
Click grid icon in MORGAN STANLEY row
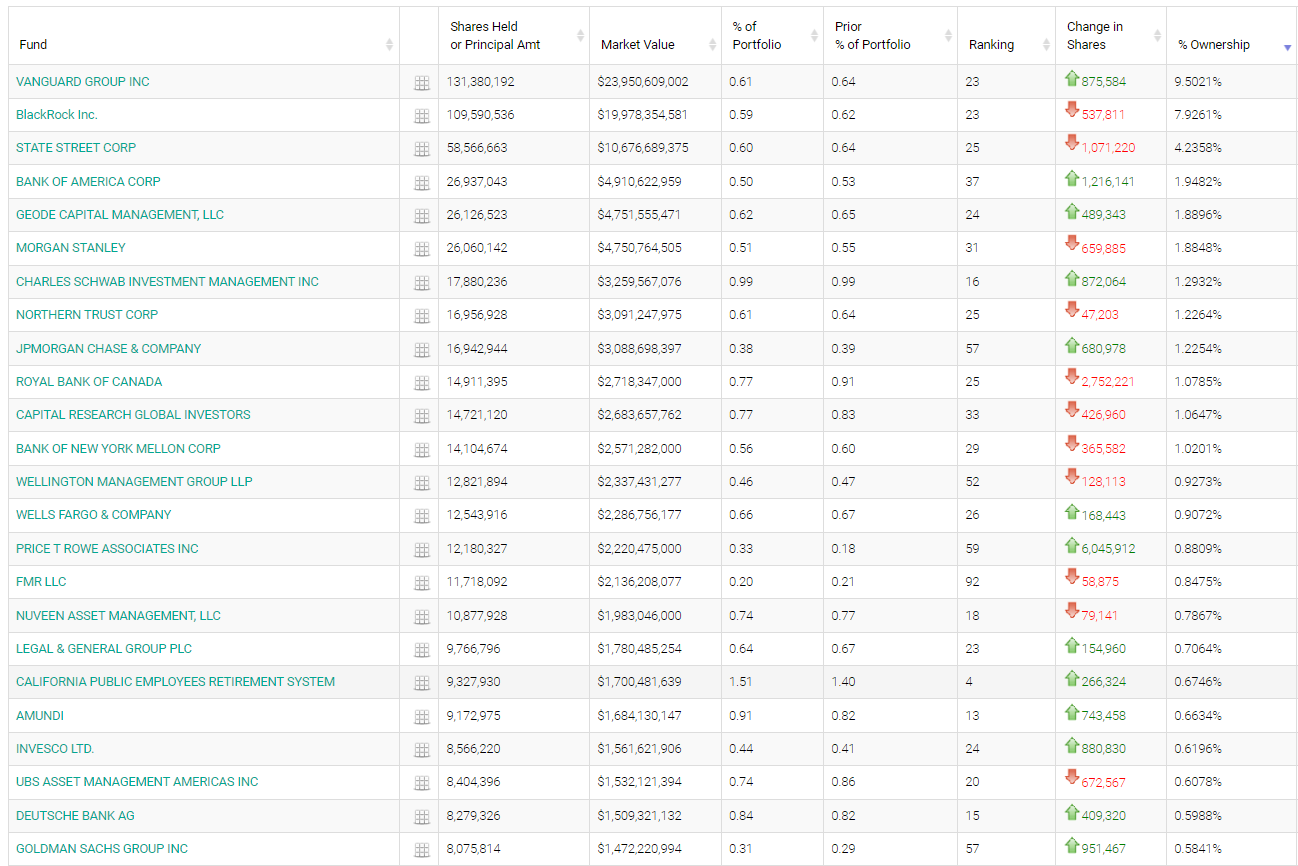coord(421,249)
